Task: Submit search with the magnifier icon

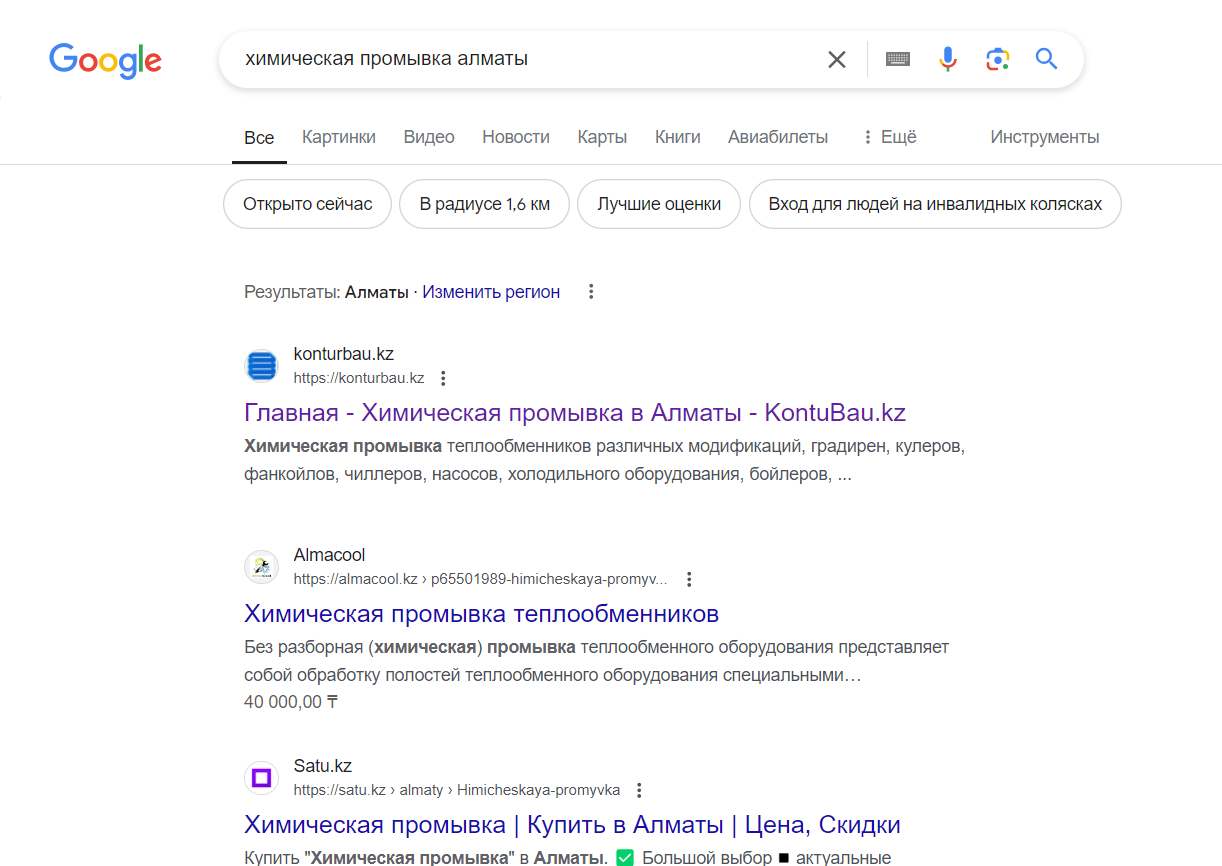Action: point(1046,59)
